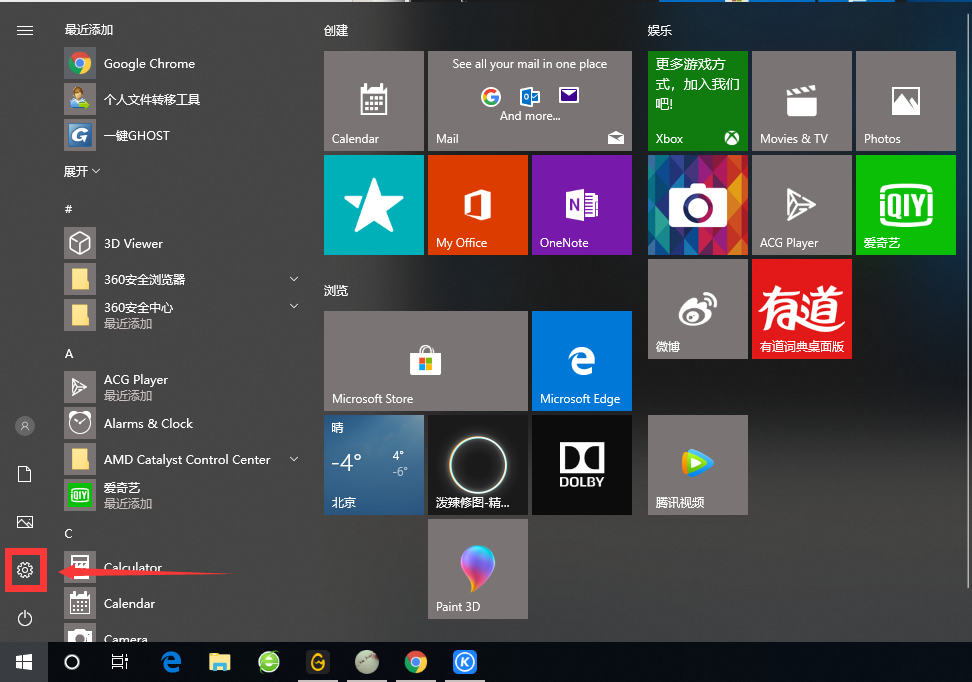
Task: Expand the hamburger menu at top left
Action: point(25,30)
